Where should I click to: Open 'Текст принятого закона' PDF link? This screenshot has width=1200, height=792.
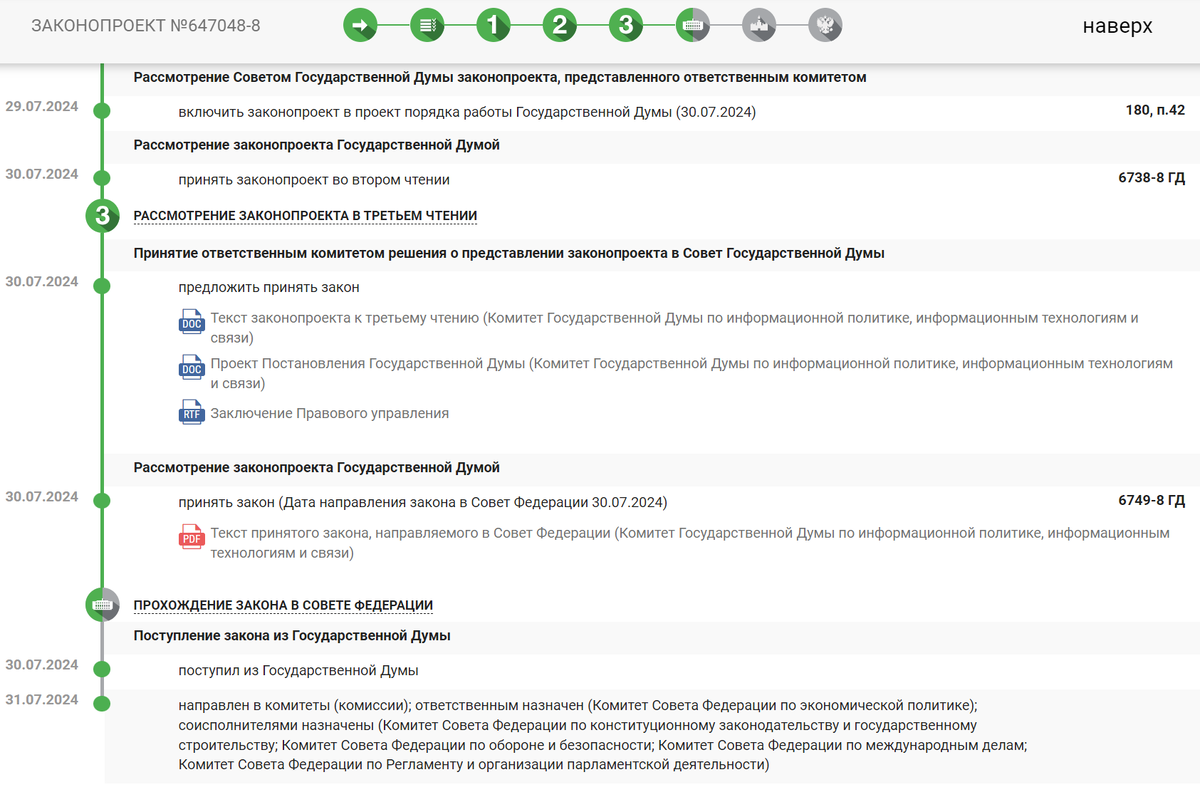point(689,543)
